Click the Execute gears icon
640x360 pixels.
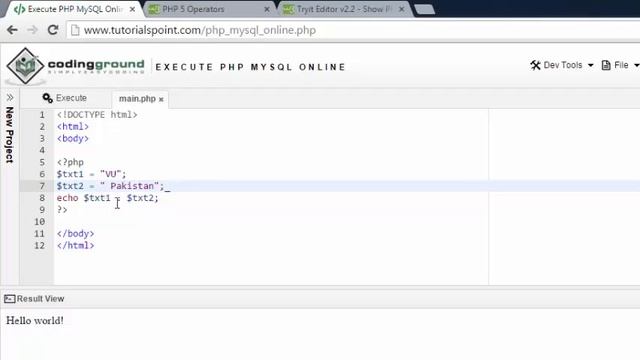coord(47,98)
